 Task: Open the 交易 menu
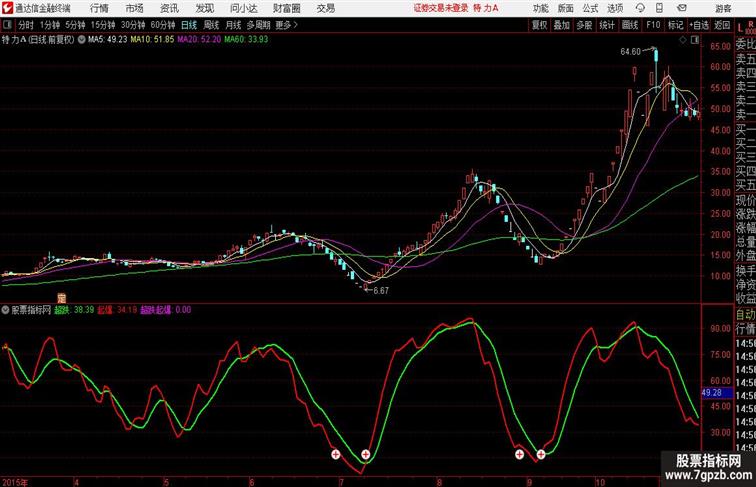326,8
